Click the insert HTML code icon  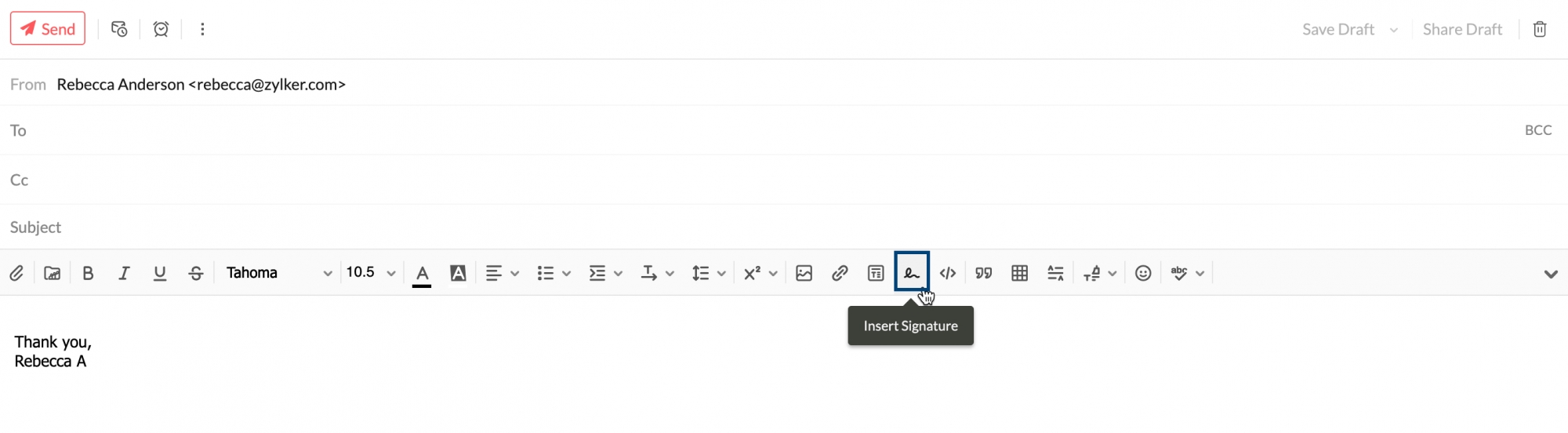pos(947,273)
